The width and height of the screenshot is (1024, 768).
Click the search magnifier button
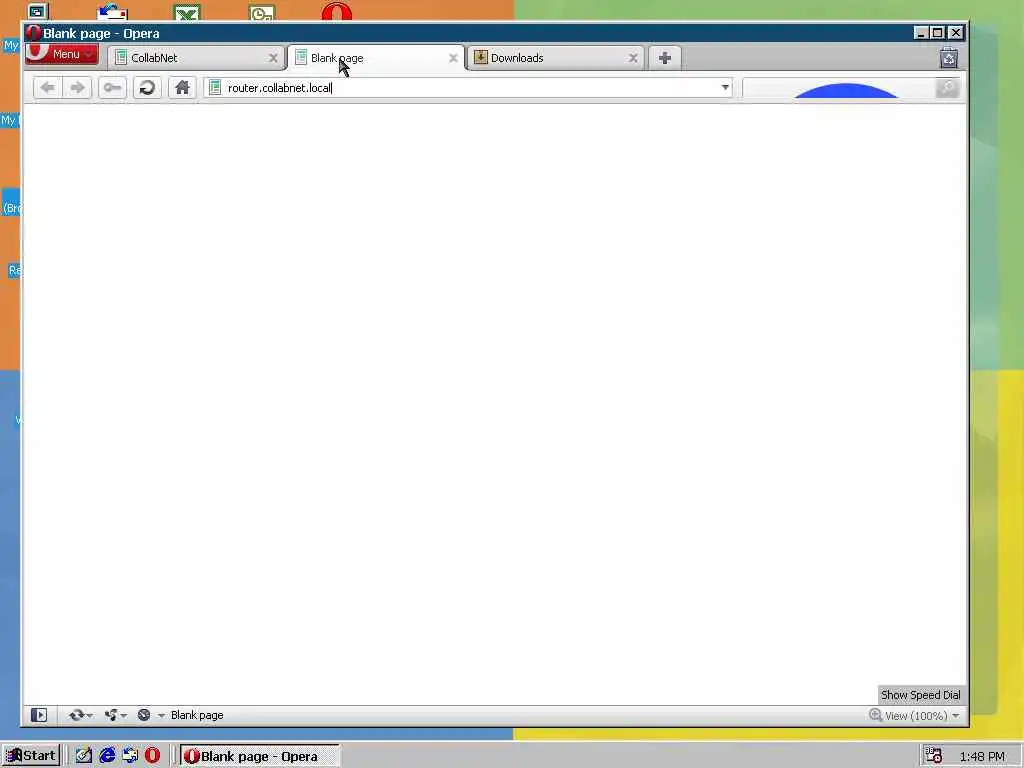point(948,88)
